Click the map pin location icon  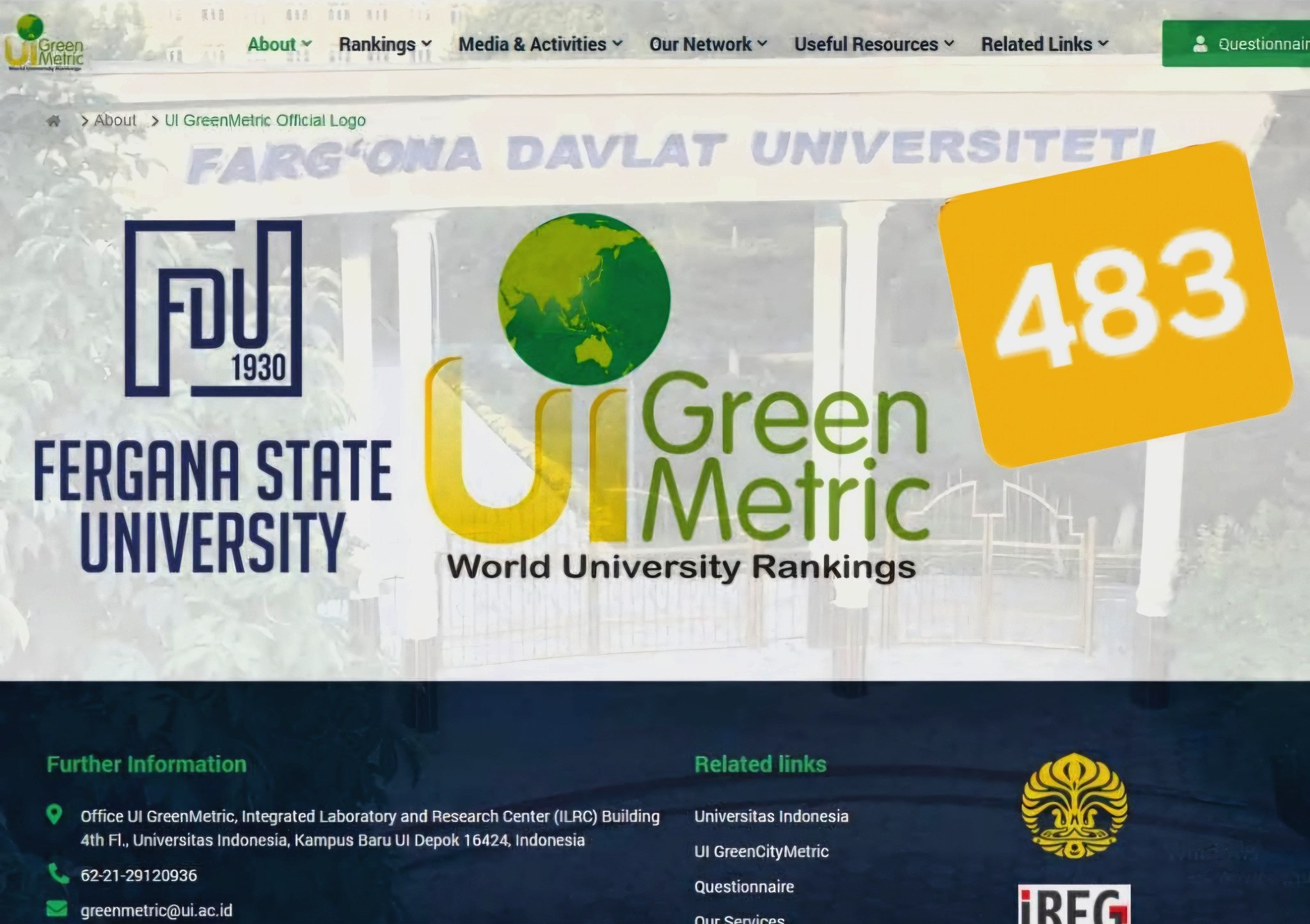[x=55, y=815]
